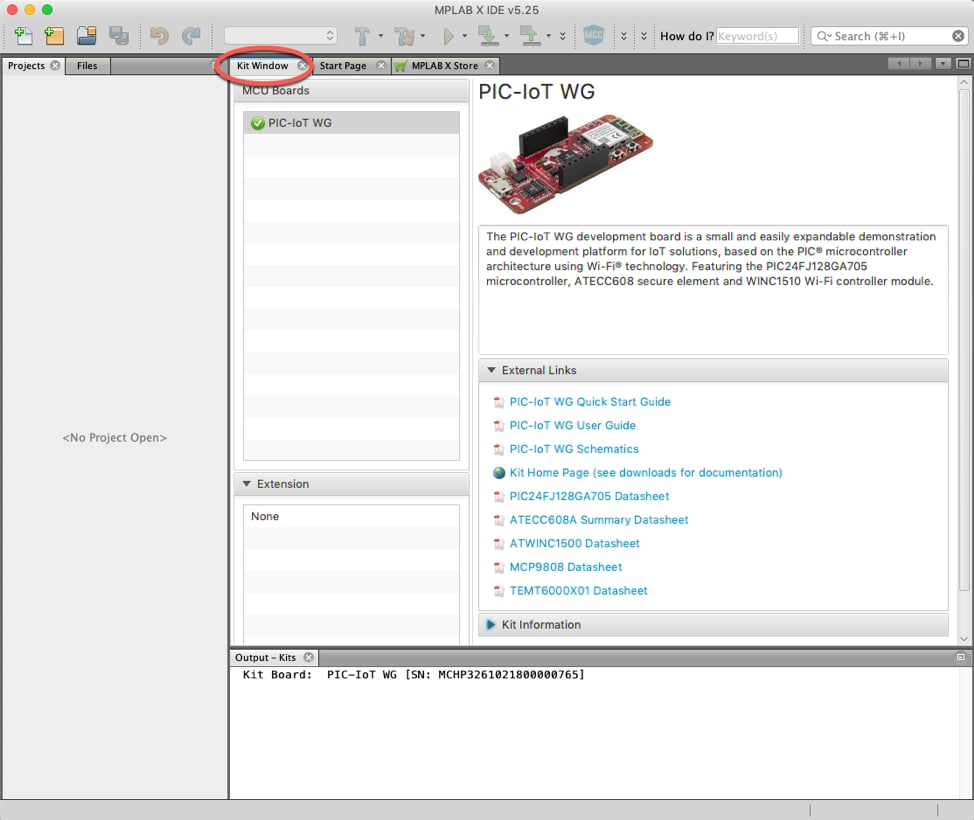974x820 pixels.
Task: Open an existing project
Action: coord(86,35)
